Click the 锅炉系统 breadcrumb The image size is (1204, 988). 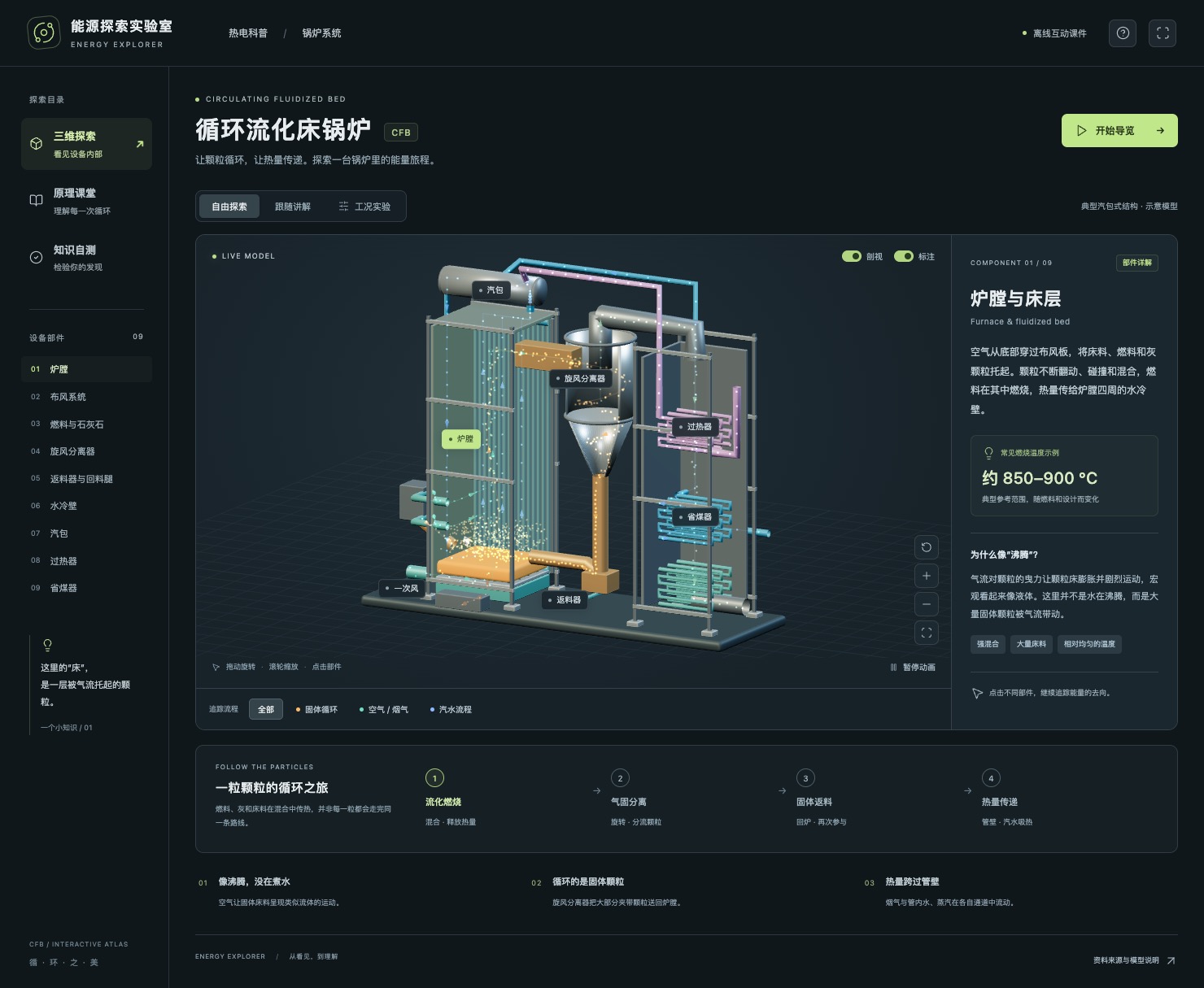[x=321, y=33]
